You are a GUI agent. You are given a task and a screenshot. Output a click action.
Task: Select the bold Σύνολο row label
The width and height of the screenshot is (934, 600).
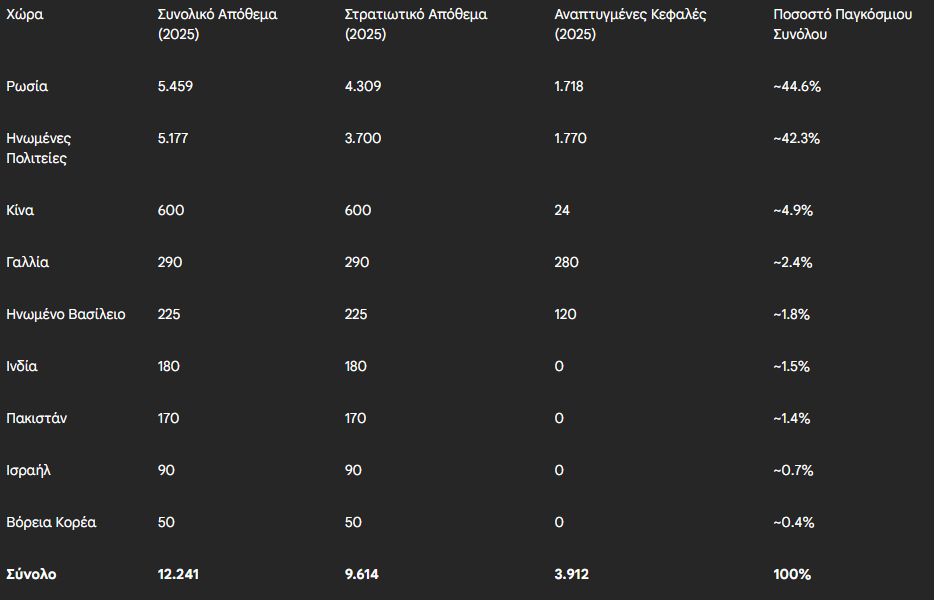tap(32, 574)
